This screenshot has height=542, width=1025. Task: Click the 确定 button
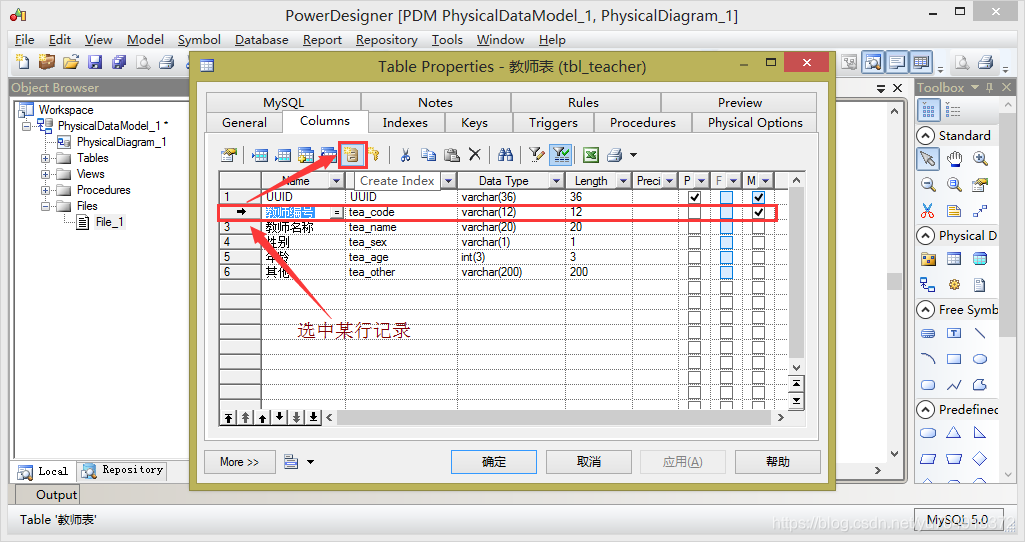click(x=494, y=462)
